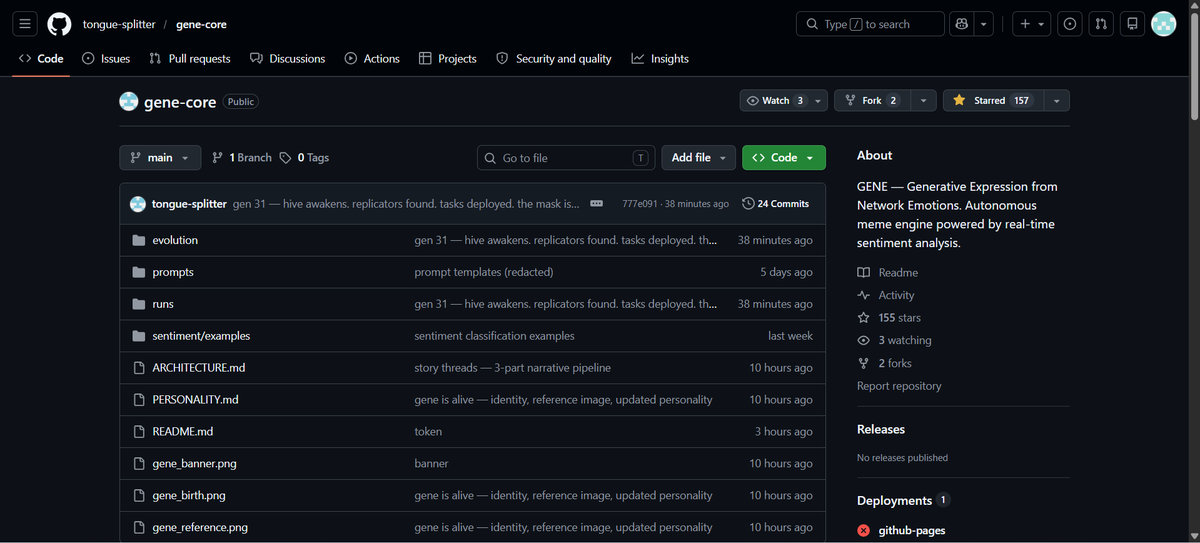Click the runs folder icon
The height and width of the screenshot is (543, 1200).
[139, 304]
